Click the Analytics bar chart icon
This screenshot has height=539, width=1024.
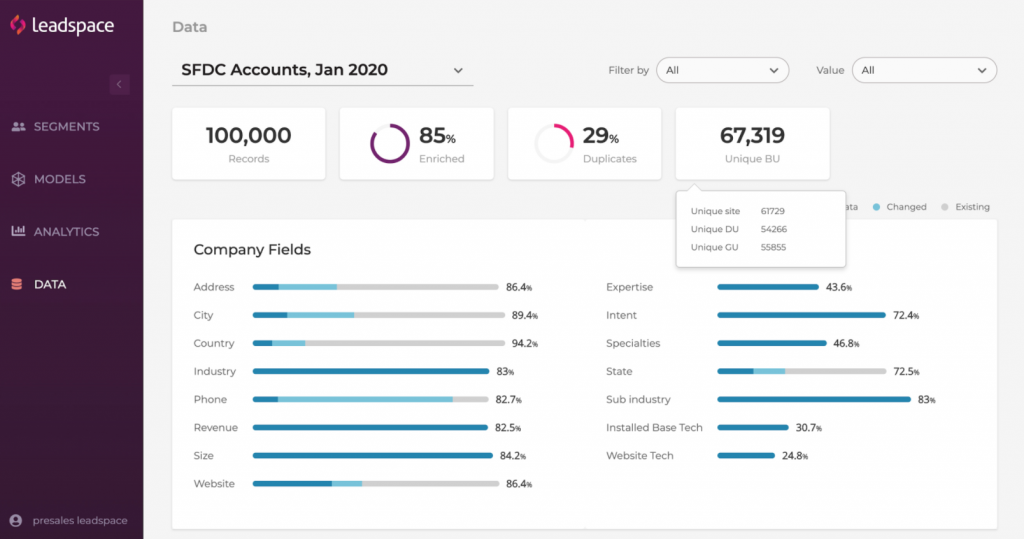[18, 232]
